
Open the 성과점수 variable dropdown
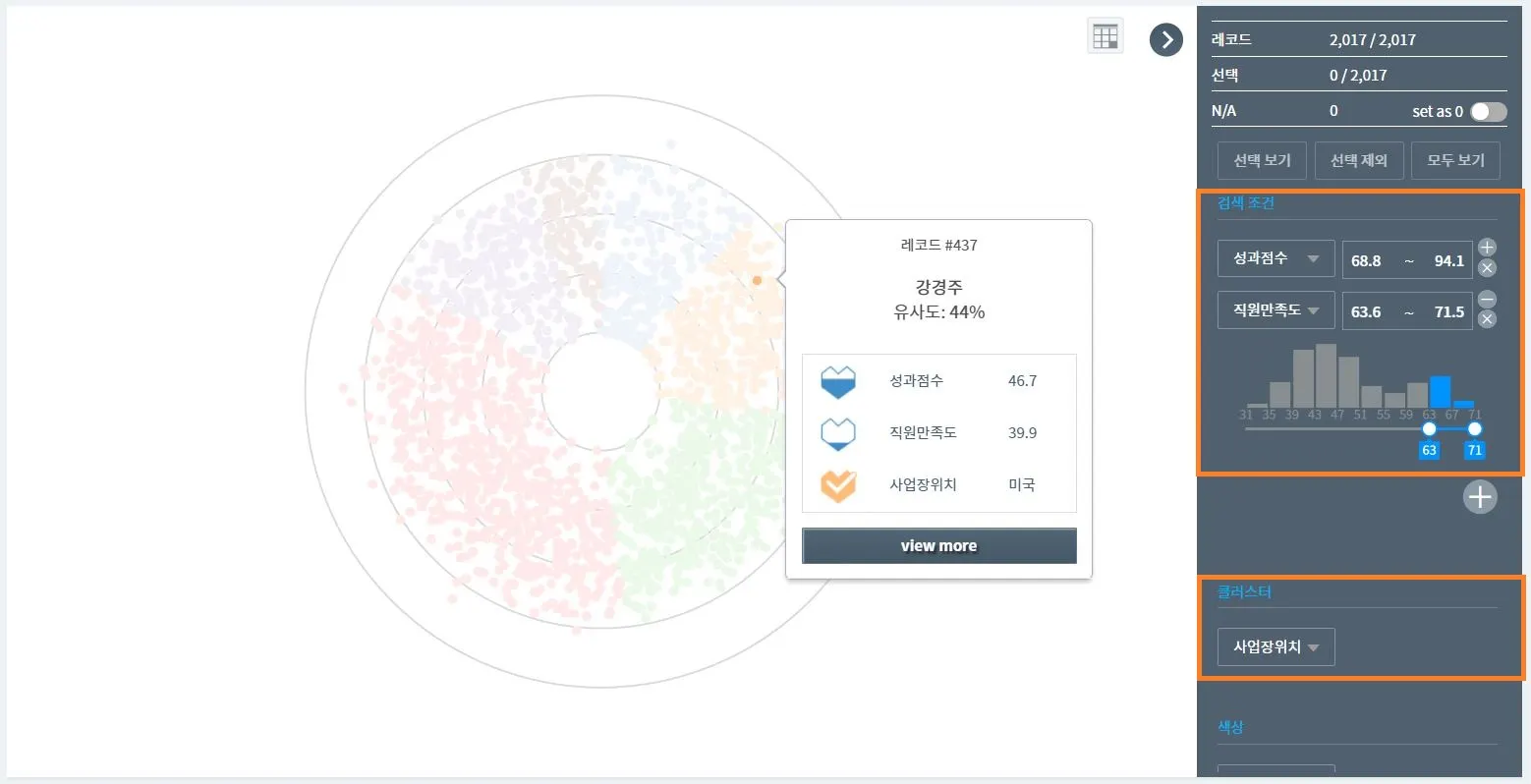tap(1276, 258)
